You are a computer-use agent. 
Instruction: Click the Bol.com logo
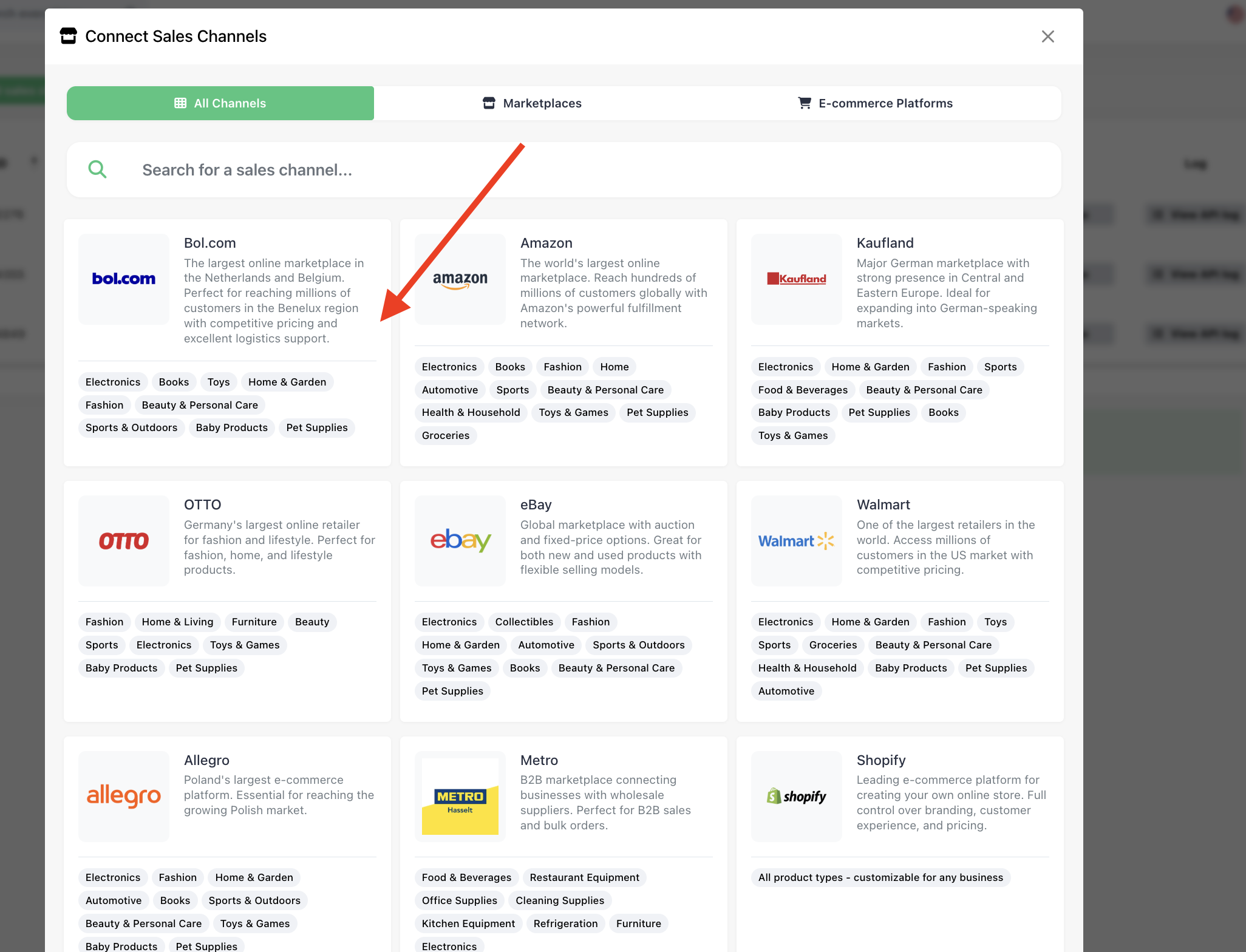(x=124, y=279)
